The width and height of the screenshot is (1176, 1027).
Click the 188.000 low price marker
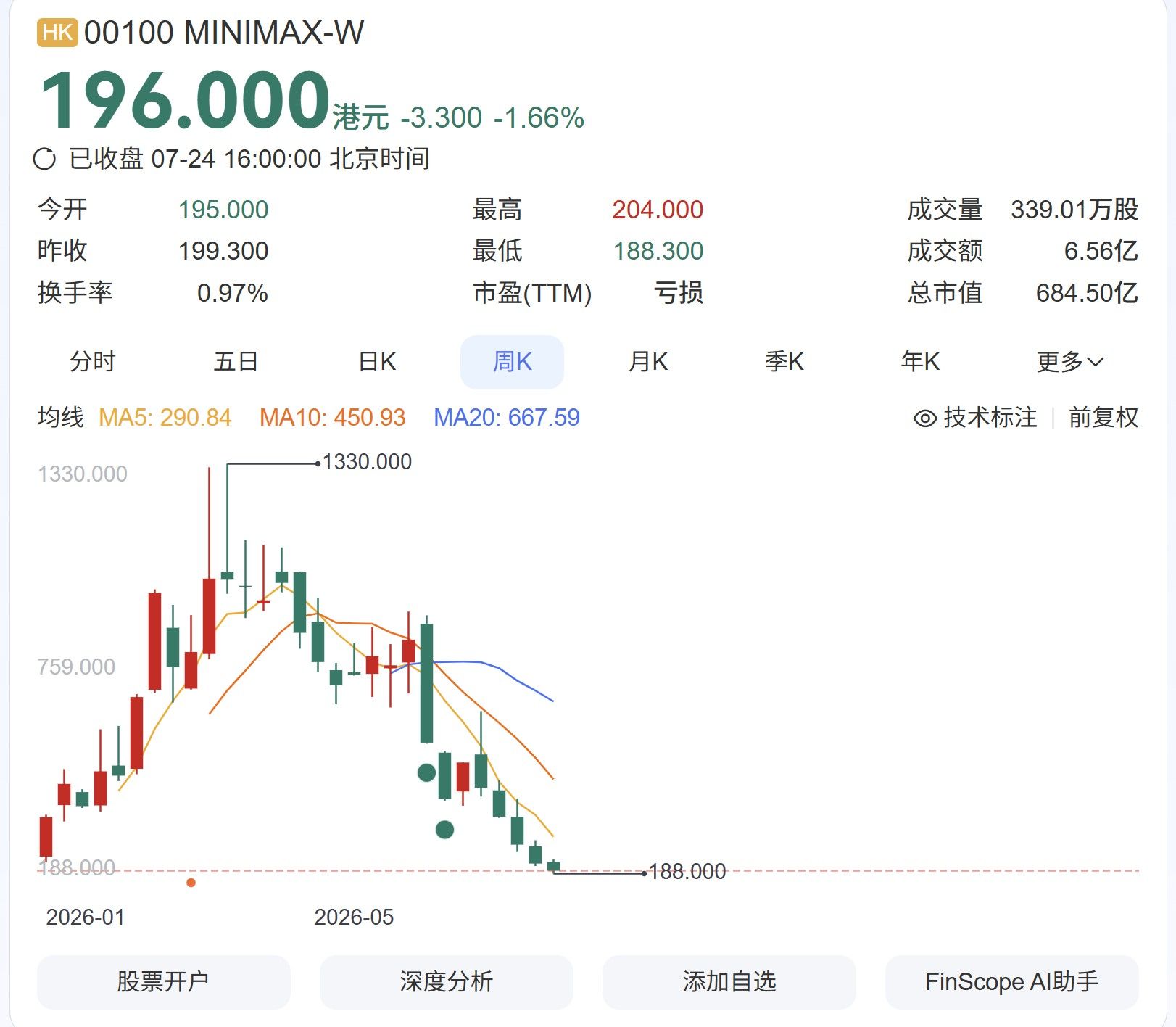coord(687,872)
